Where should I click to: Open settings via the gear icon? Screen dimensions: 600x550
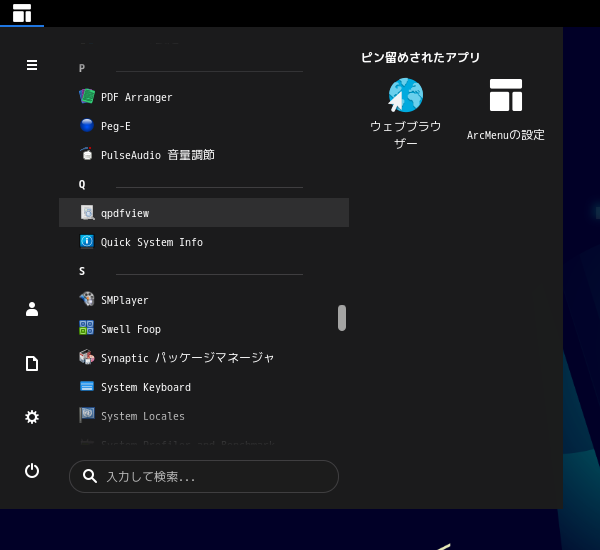(x=32, y=417)
